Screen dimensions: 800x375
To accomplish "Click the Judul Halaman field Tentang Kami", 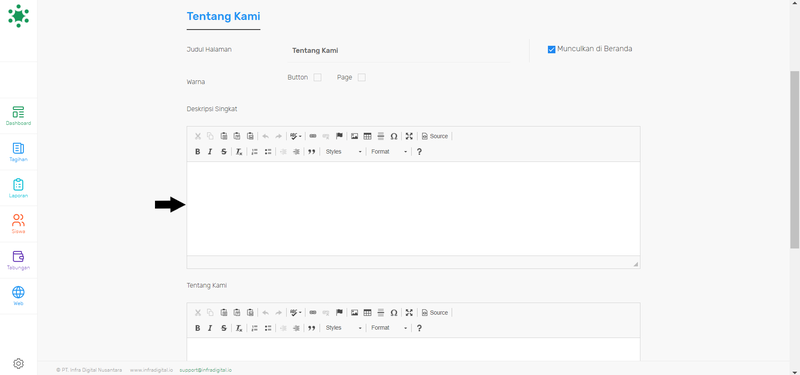I will pos(398,51).
